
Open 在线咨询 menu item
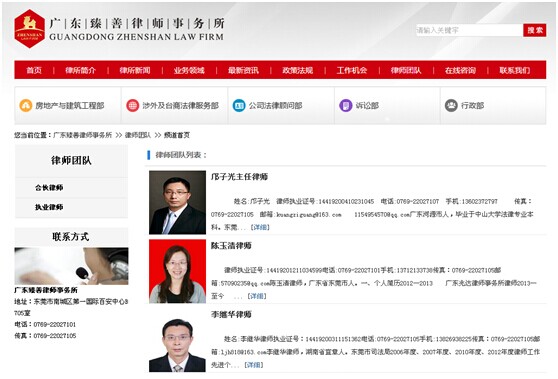pos(460,70)
